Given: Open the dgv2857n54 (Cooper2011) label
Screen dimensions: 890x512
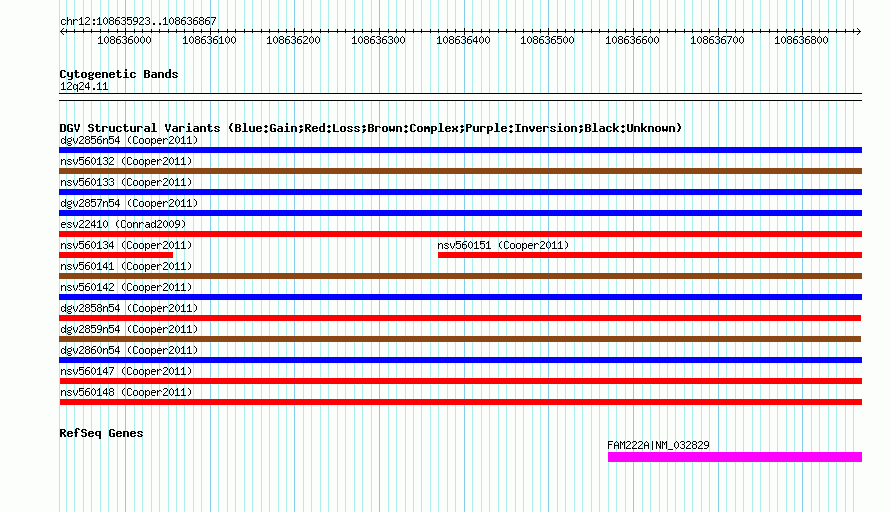Looking at the screenshot, I should point(129,203).
